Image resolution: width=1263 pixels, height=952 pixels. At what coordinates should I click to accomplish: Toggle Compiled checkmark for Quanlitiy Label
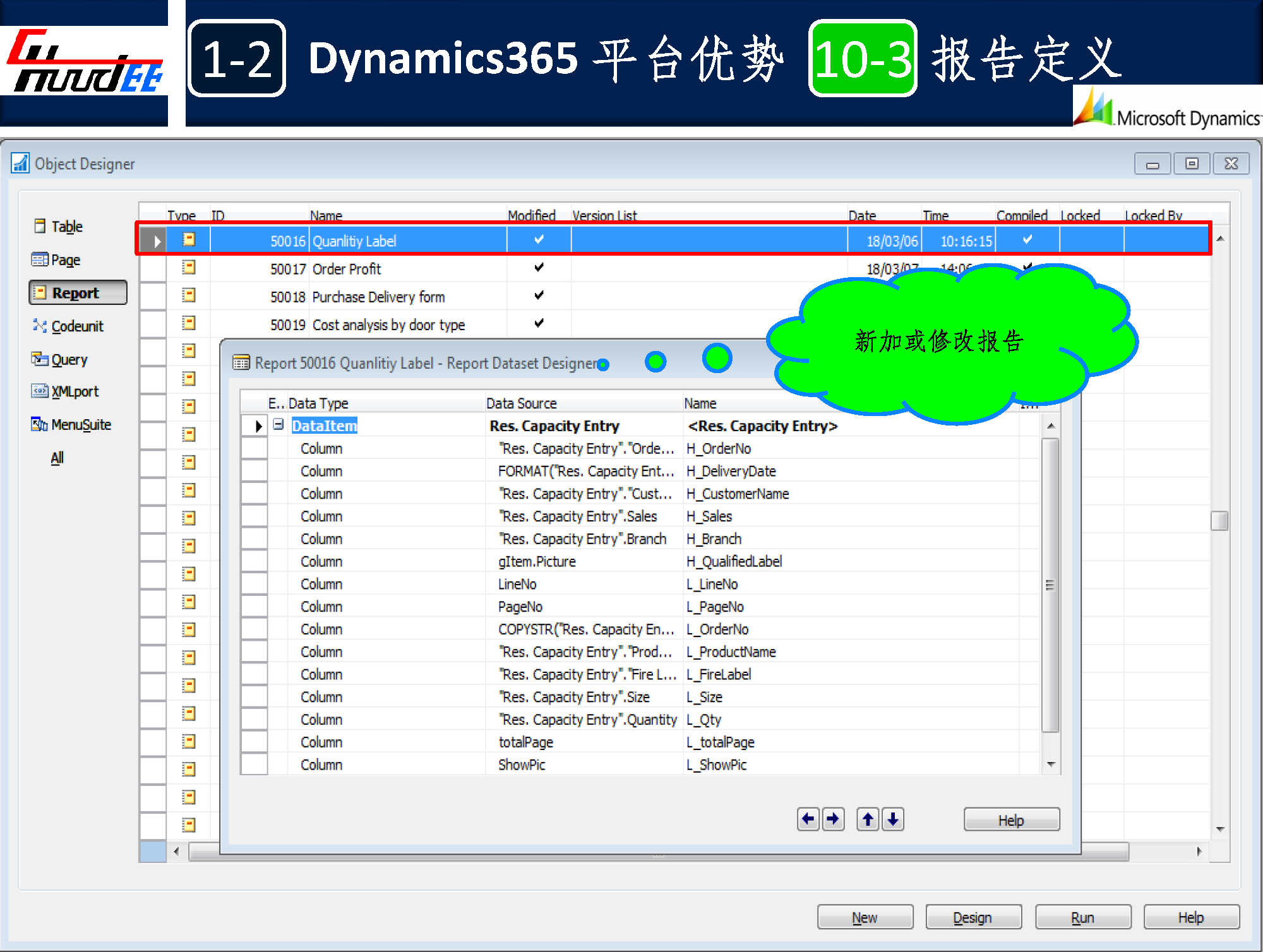[x=1027, y=240]
